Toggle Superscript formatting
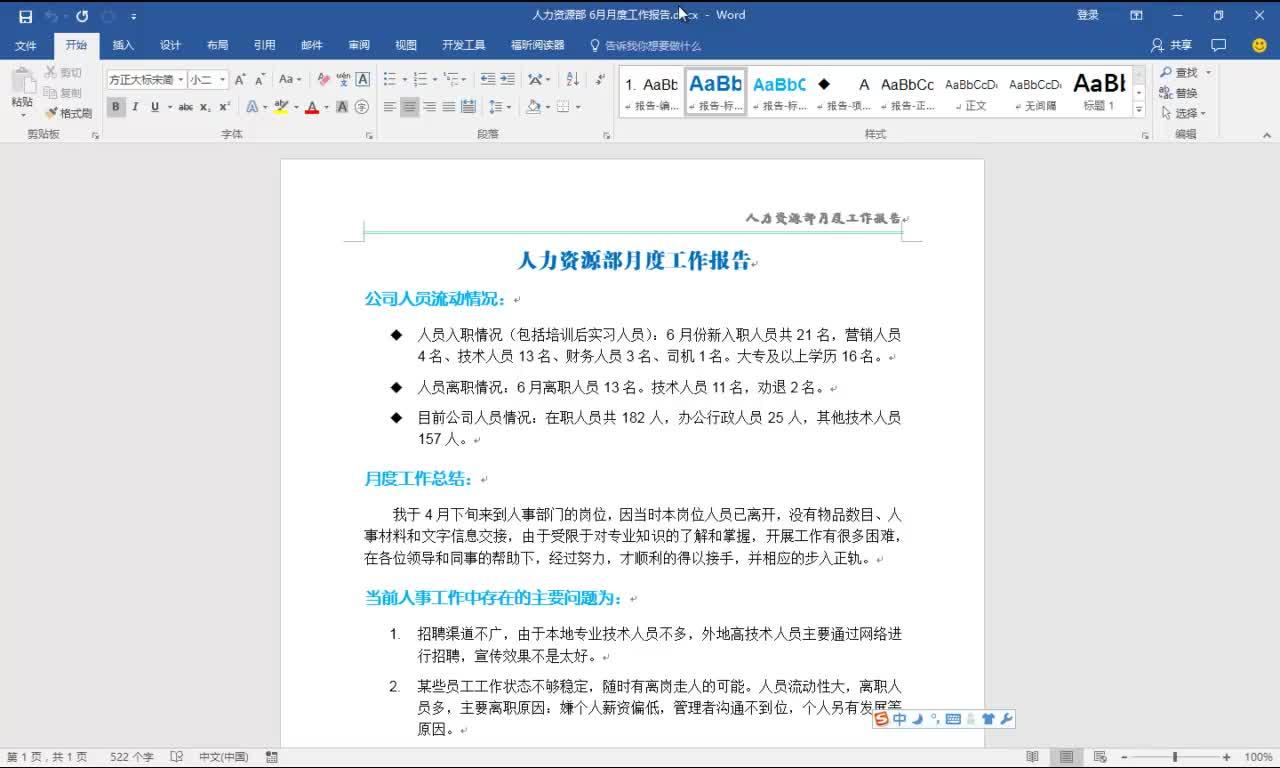This screenshot has width=1280, height=768. 224,107
